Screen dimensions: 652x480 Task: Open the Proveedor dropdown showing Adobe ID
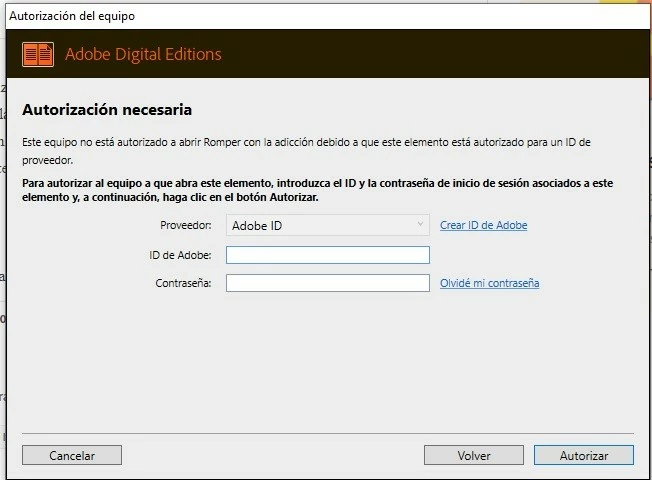pos(328,225)
